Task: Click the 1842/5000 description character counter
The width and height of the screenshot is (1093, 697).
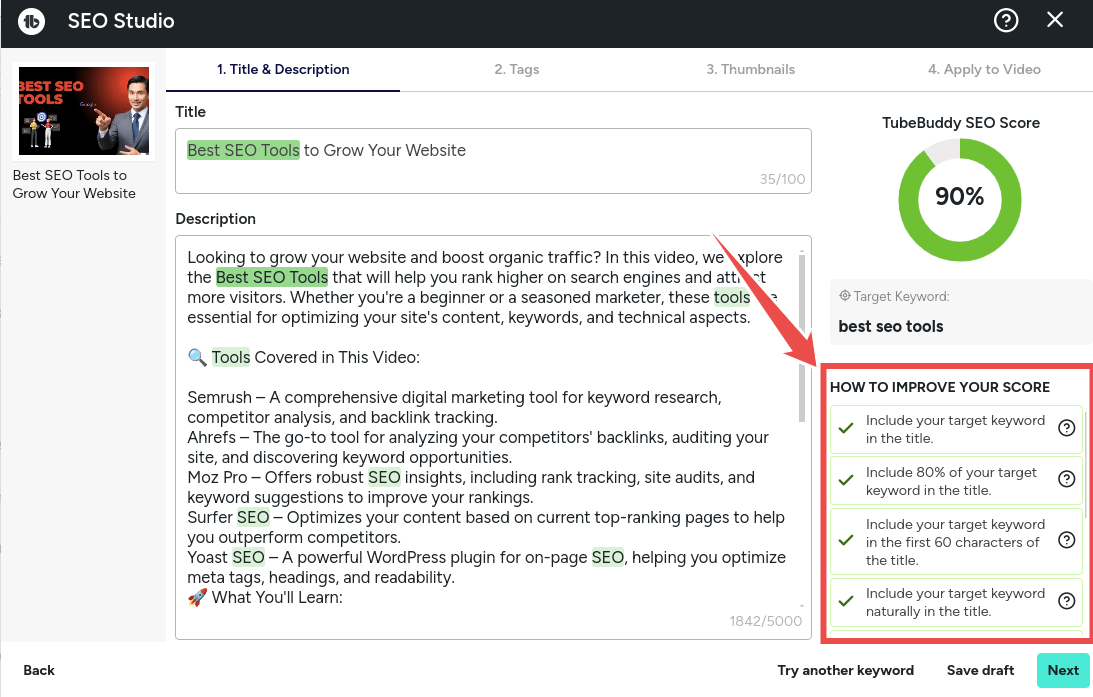Action: click(765, 621)
